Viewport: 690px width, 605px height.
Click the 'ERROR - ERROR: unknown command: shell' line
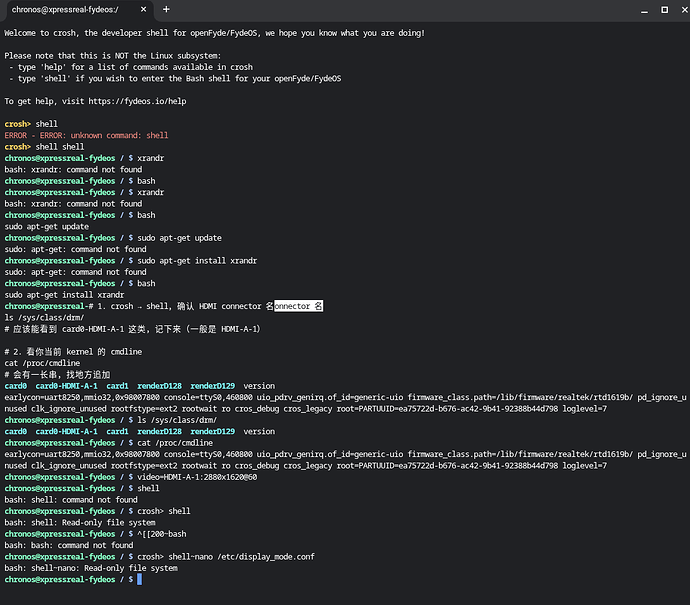pyautogui.click(x=86, y=136)
